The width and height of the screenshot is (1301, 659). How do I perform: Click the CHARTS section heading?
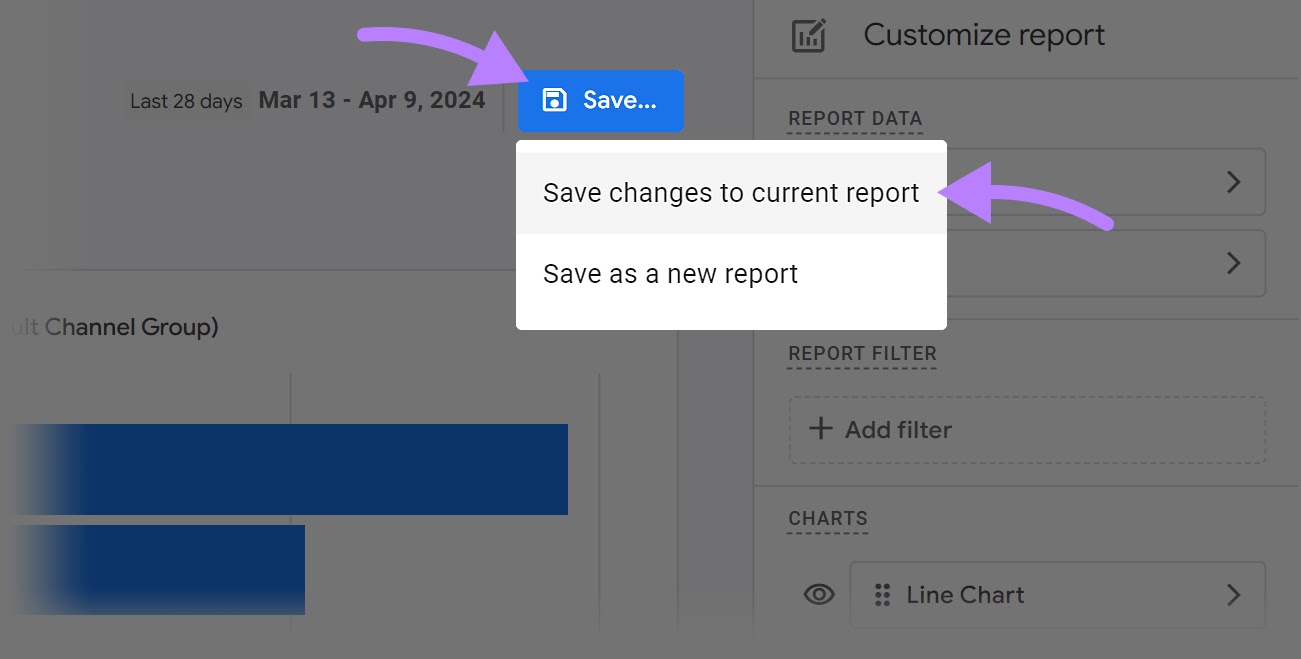(828, 518)
